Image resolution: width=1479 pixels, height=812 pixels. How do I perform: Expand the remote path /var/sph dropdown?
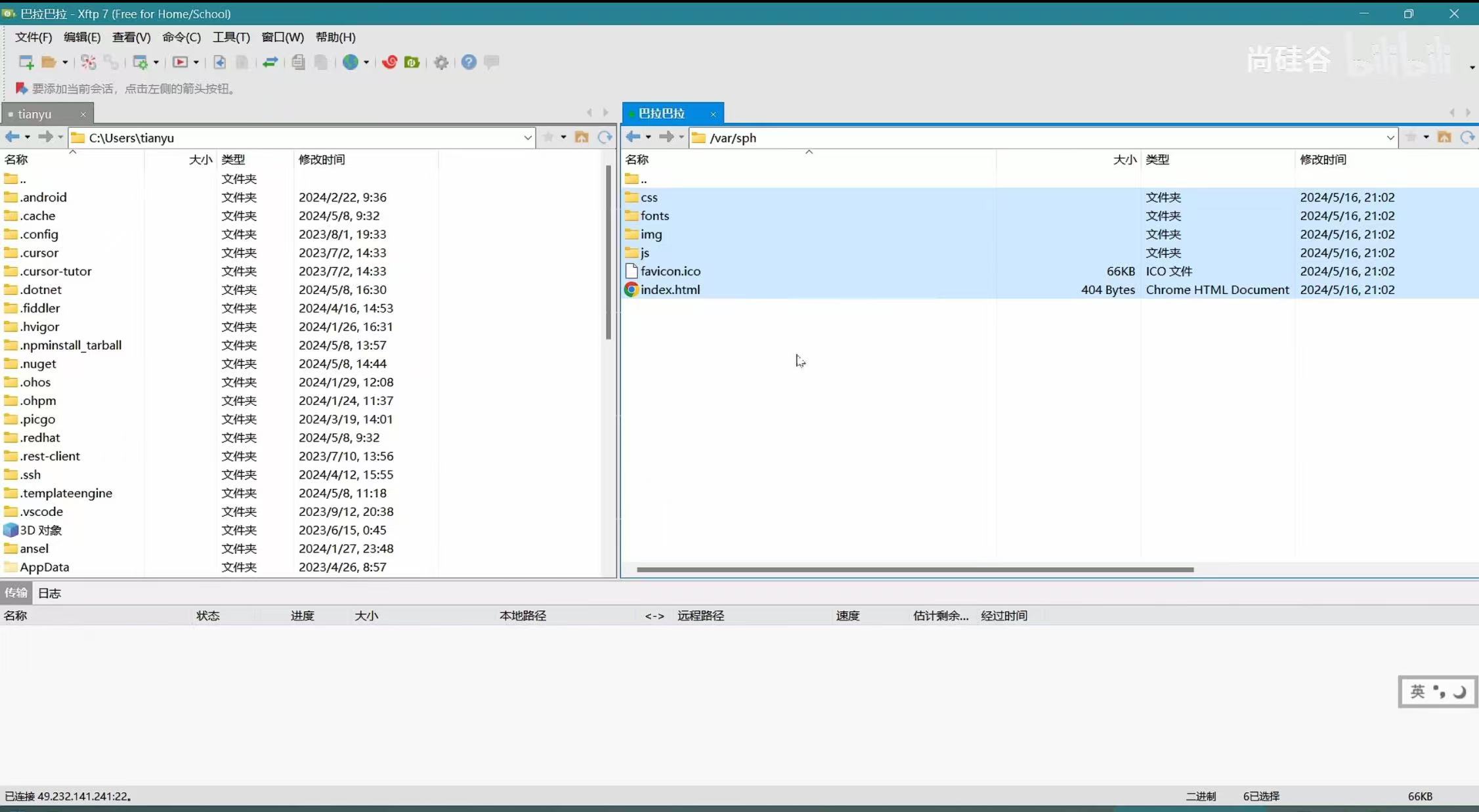coord(1390,138)
